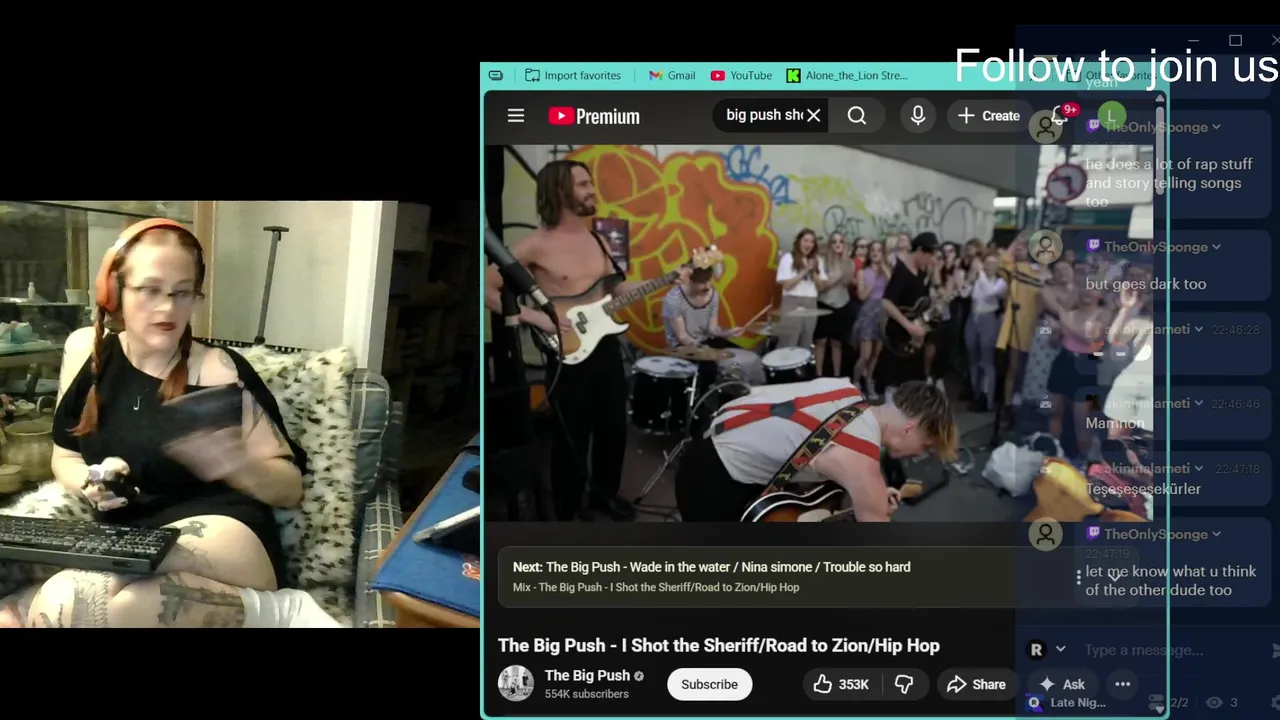The image size is (1280, 720).
Task: Open The Big Push channel avatar
Action: pos(516,684)
